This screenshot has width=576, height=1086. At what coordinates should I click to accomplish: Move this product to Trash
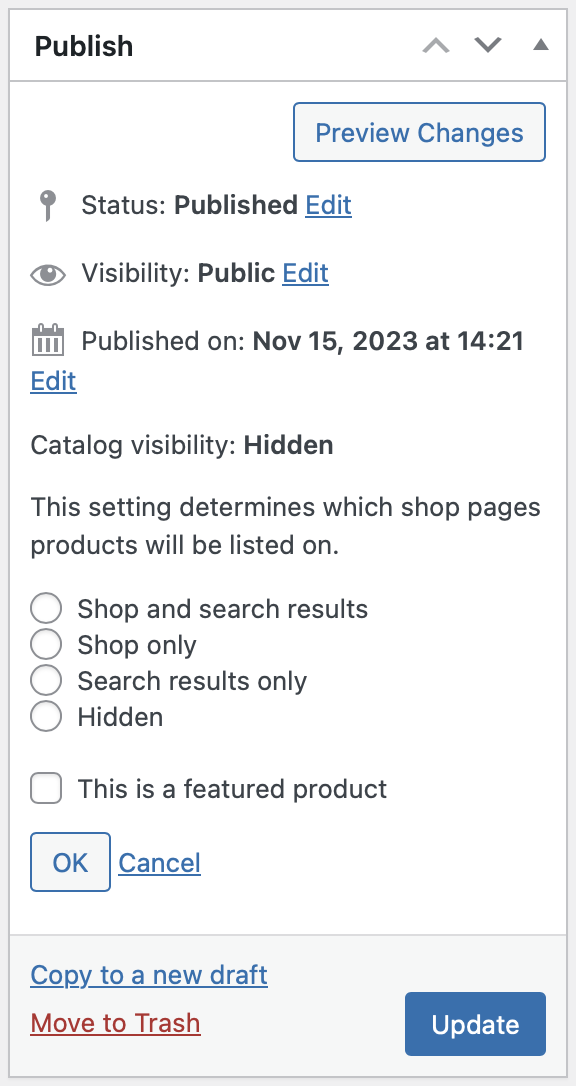pyautogui.click(x=116, y=1023)
